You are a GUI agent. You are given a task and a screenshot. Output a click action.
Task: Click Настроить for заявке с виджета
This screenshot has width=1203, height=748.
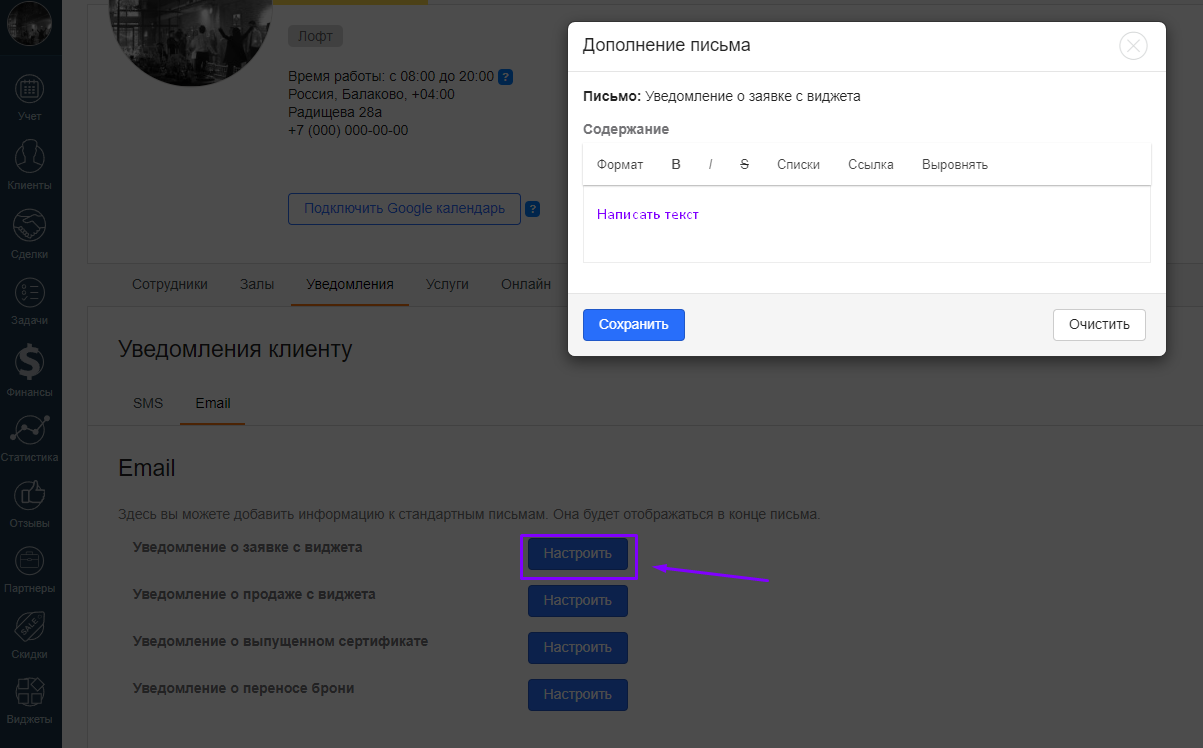point(578,554)
